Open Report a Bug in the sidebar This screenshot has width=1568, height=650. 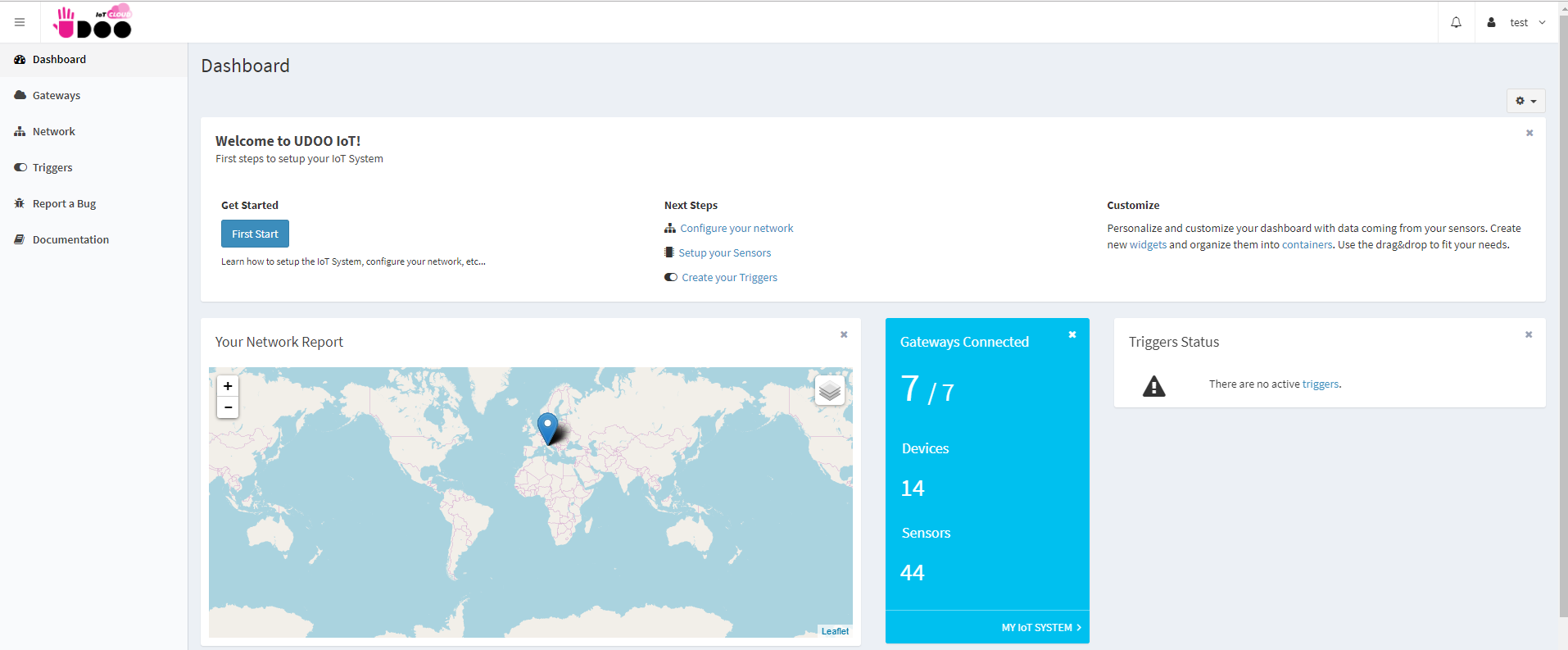93,203
